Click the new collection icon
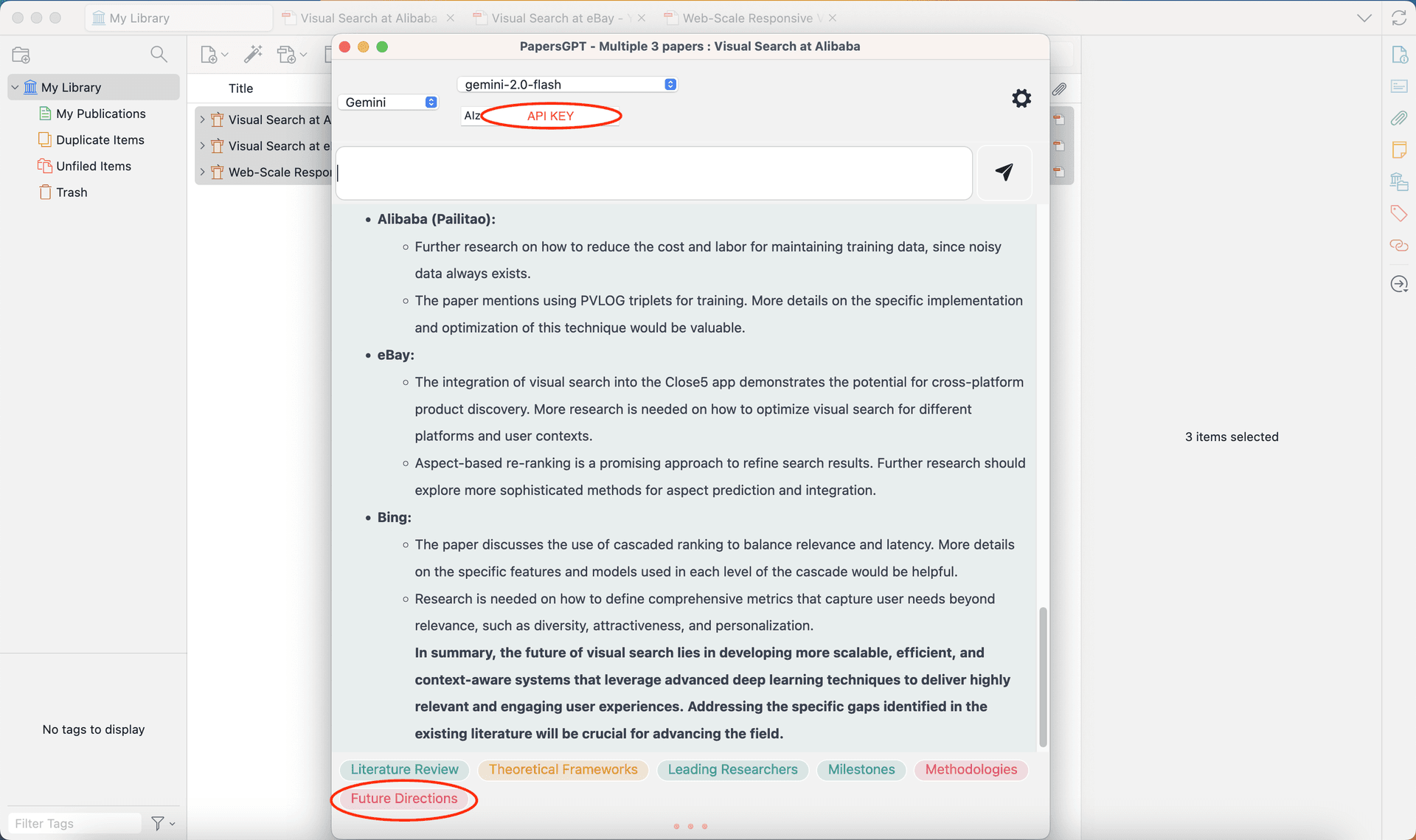 [21, 55]
